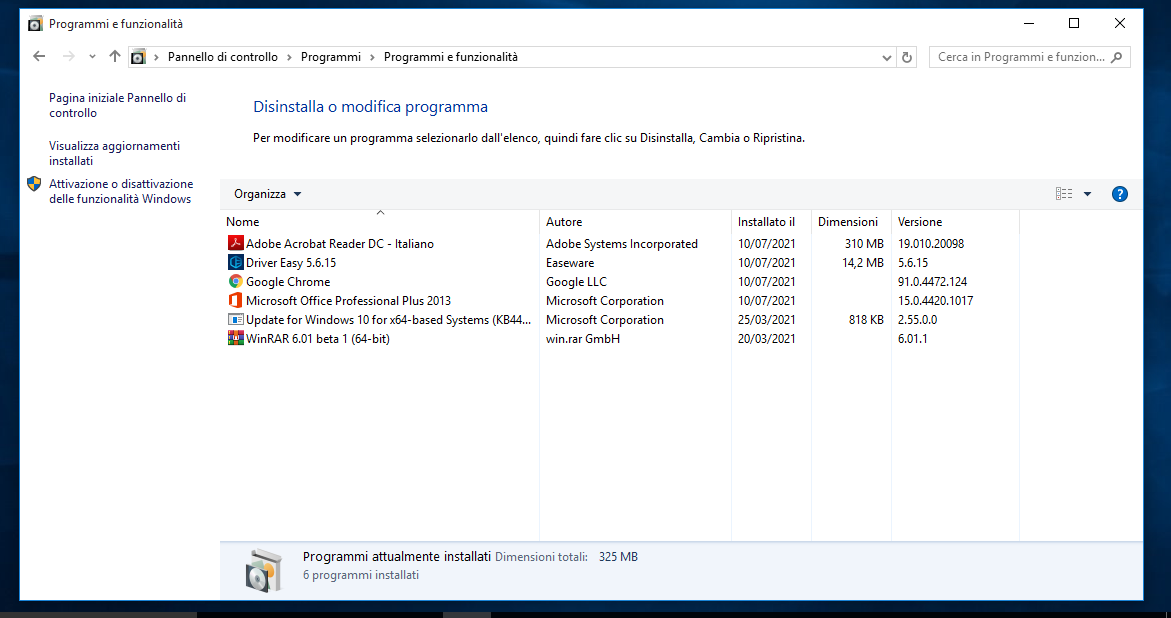Viewport: 1171px width, 618px height.
Task: Click the Google Chrome icon in list
Action: tap(235, 281)
